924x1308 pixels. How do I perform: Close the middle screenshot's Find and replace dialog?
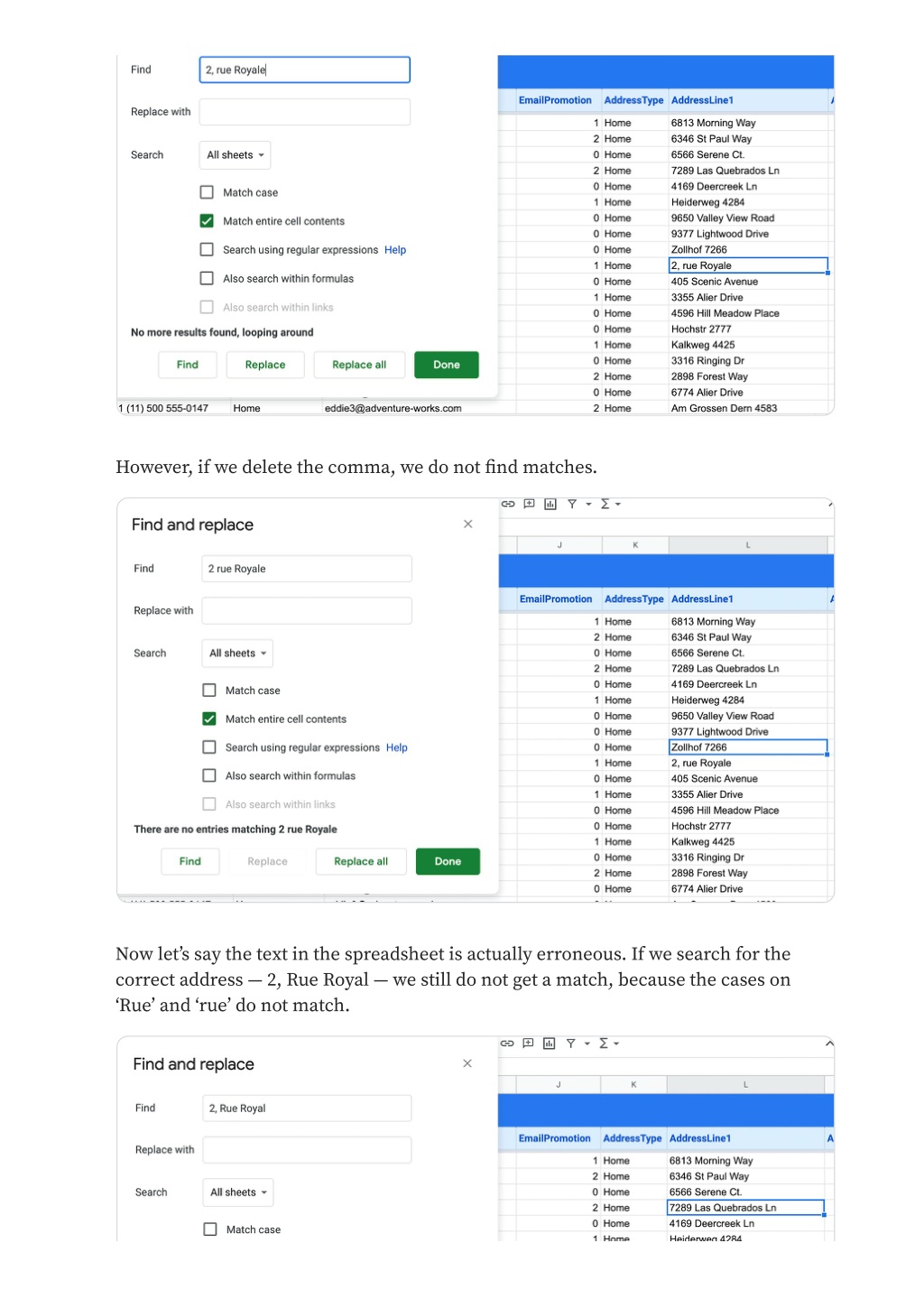click(x=468, y=524)
